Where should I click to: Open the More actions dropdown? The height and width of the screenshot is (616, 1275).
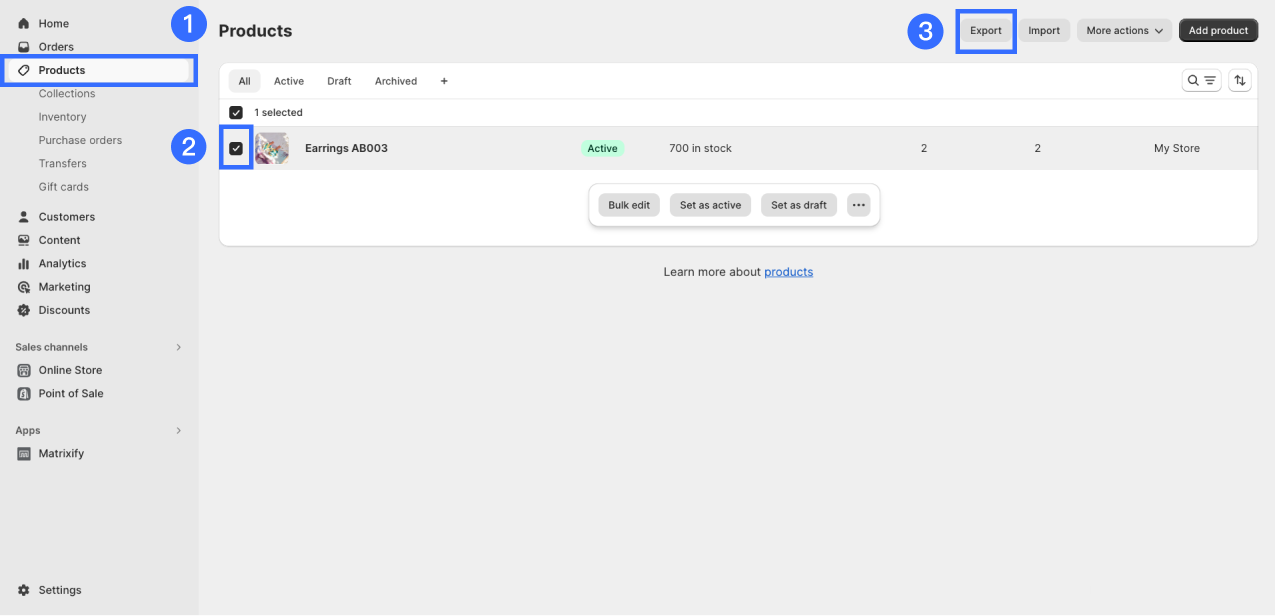1125,31
